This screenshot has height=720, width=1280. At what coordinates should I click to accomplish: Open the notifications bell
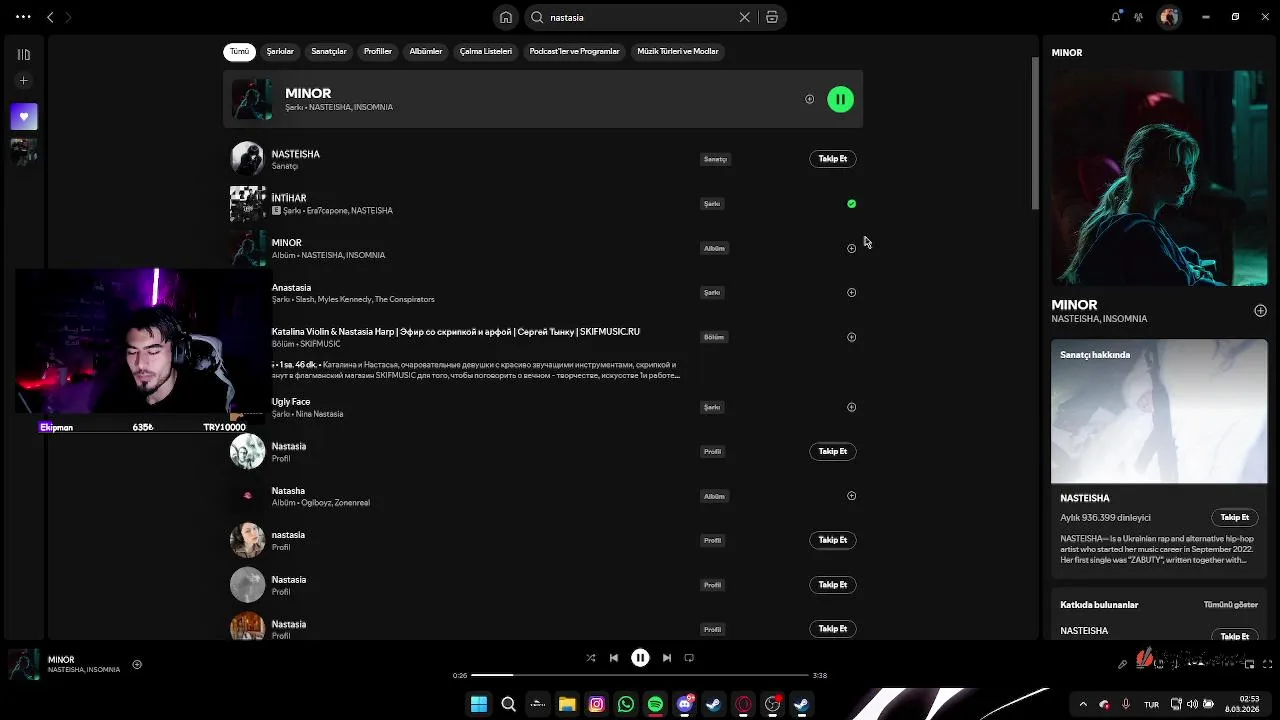pyautogui.click(x=1116, y=17)
